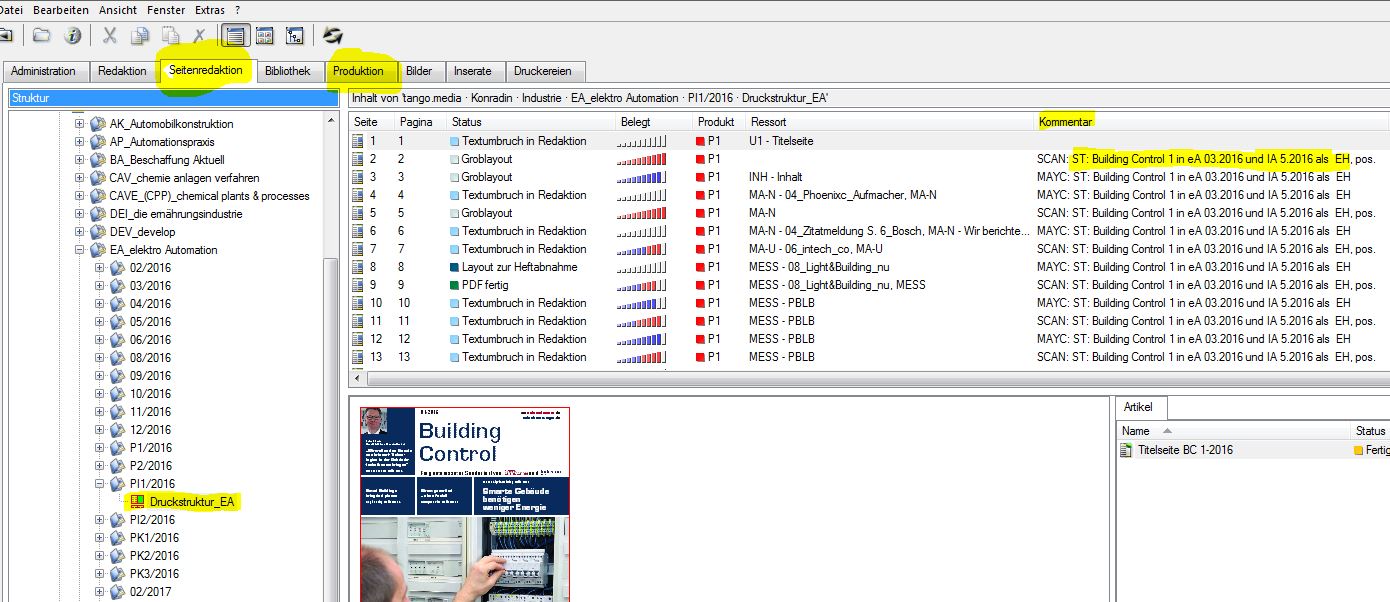Click the info toolbar icon
The height and width of the screenshot is (602, 1390).
click(x=72, y=36)
